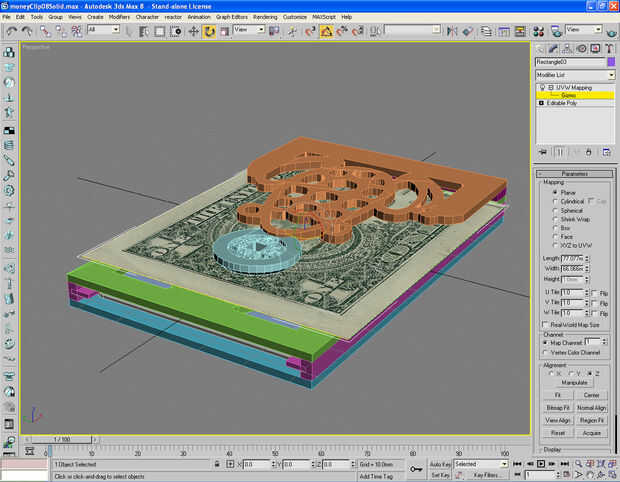
Task: Open Select by Name dialog icon
Action: pos(144,32)
